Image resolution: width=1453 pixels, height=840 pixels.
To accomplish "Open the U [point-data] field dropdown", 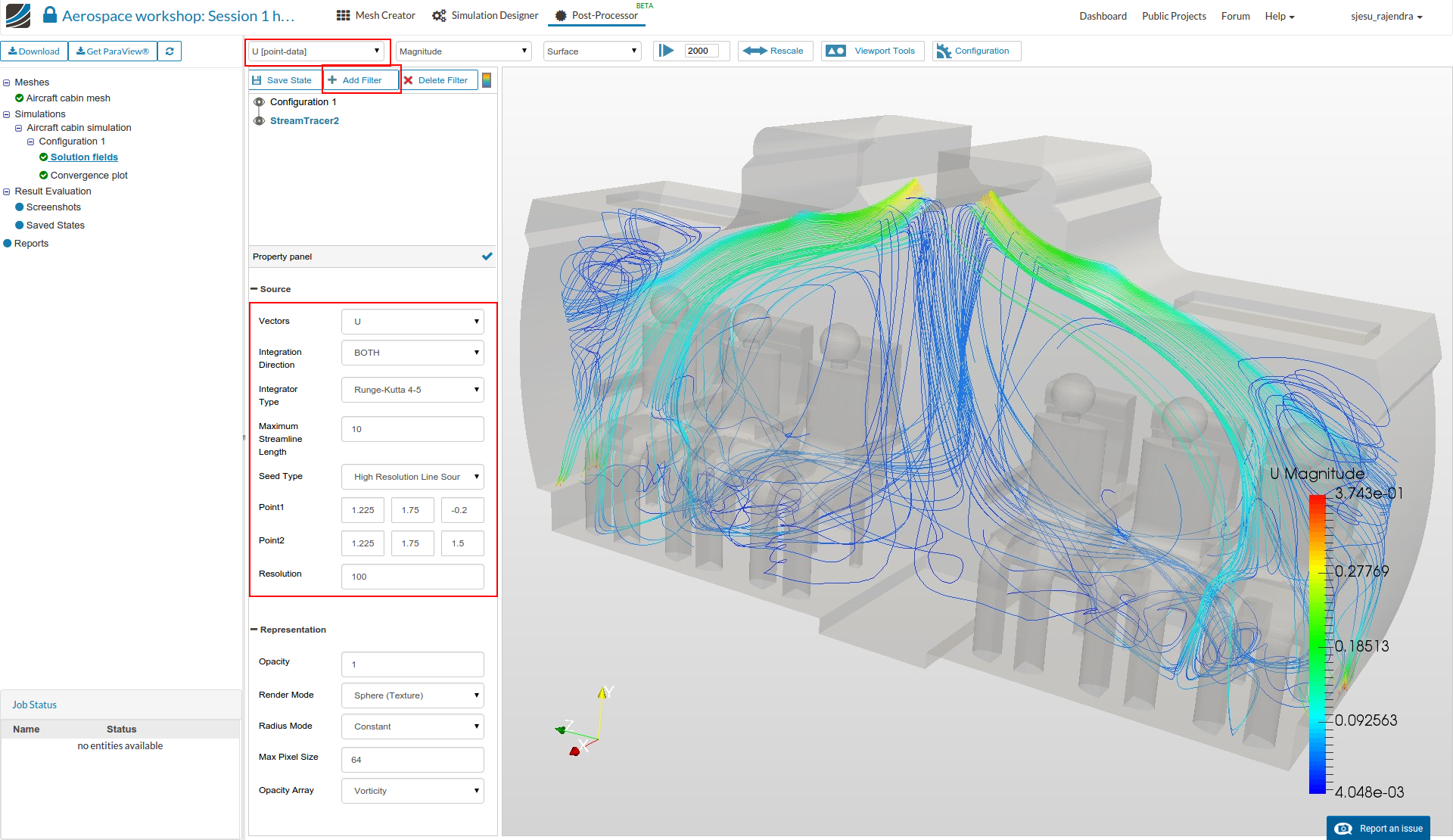I will click(316, 51).
